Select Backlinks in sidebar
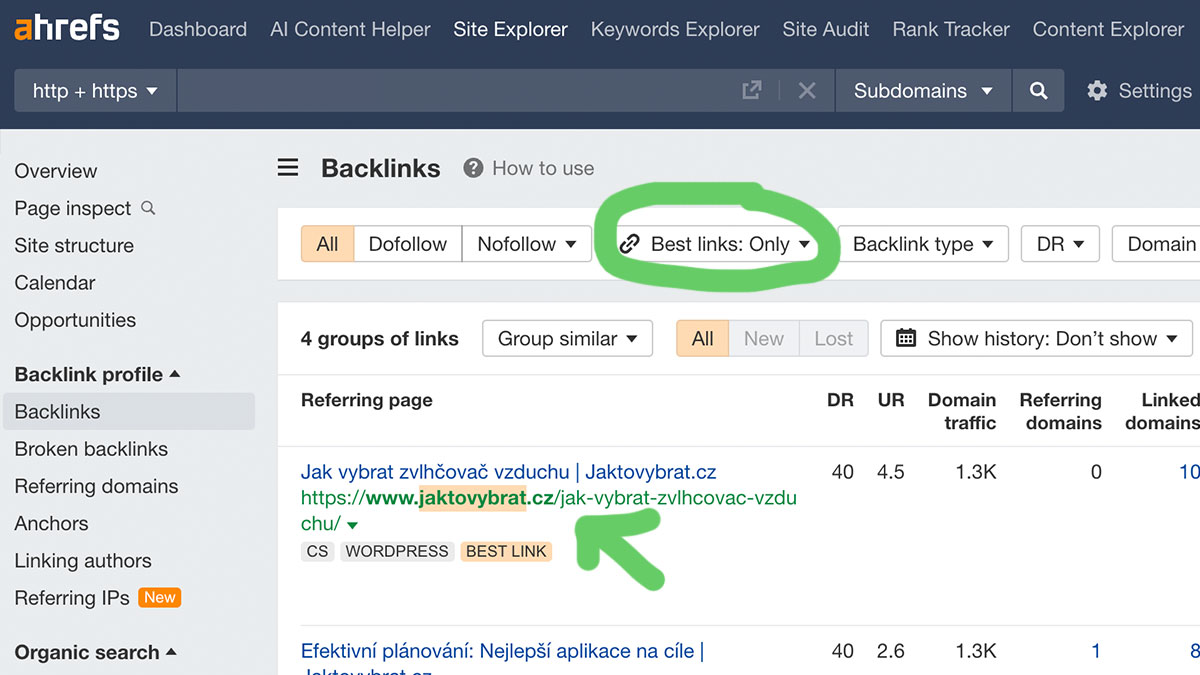The height and width of the screenshot is (675, 1200). point(128,412)
